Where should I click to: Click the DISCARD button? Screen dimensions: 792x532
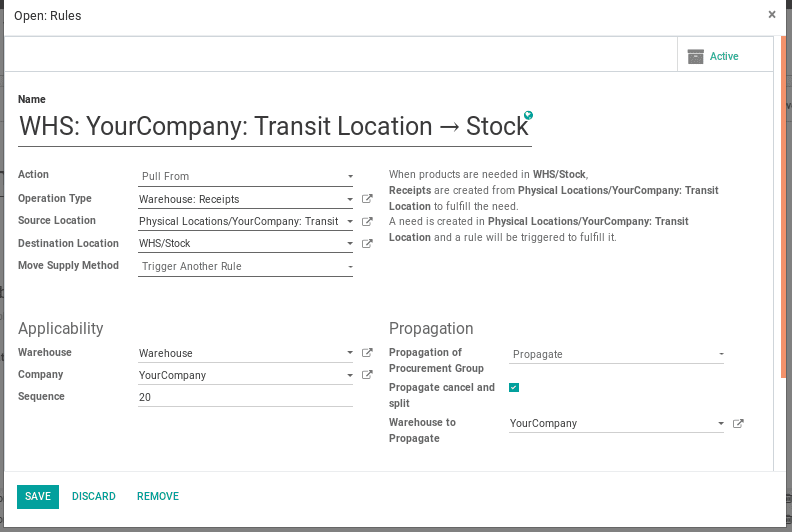click(x=94, y=497)
